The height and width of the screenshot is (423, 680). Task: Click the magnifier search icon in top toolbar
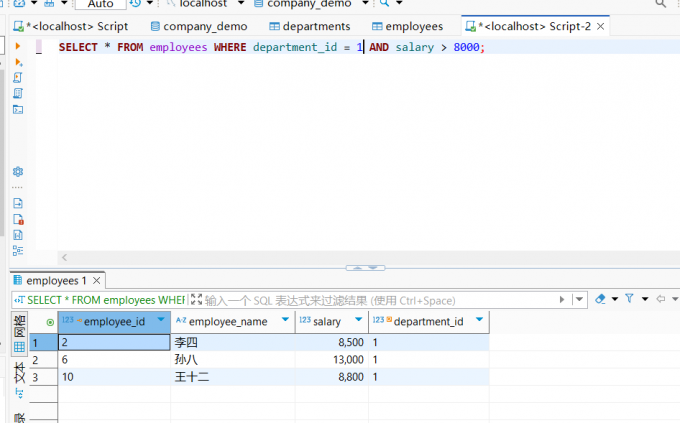tap(384, 3)
